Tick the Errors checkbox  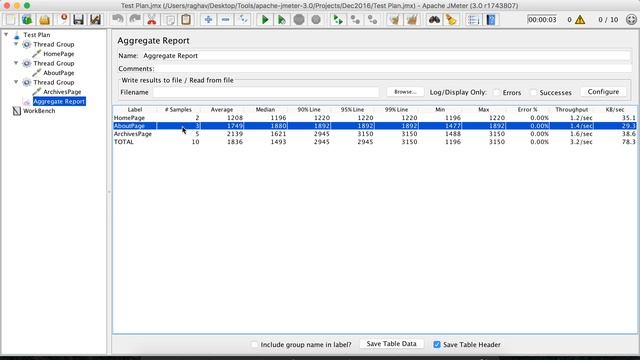[496, 93]
